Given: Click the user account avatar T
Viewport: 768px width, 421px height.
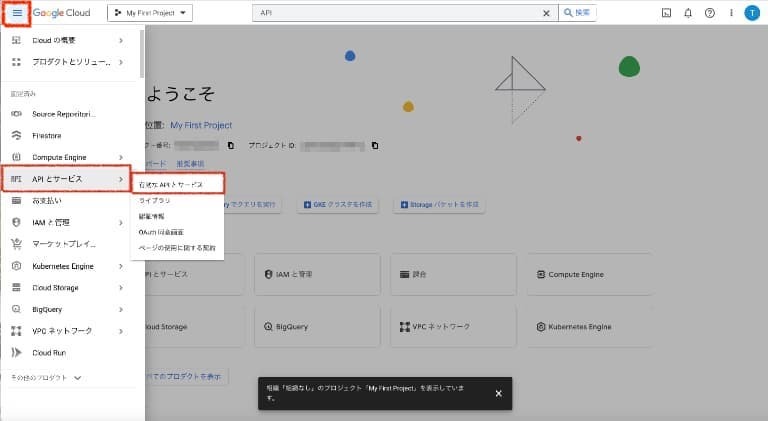Looking at the screenshot, I should tap(751, 14).
